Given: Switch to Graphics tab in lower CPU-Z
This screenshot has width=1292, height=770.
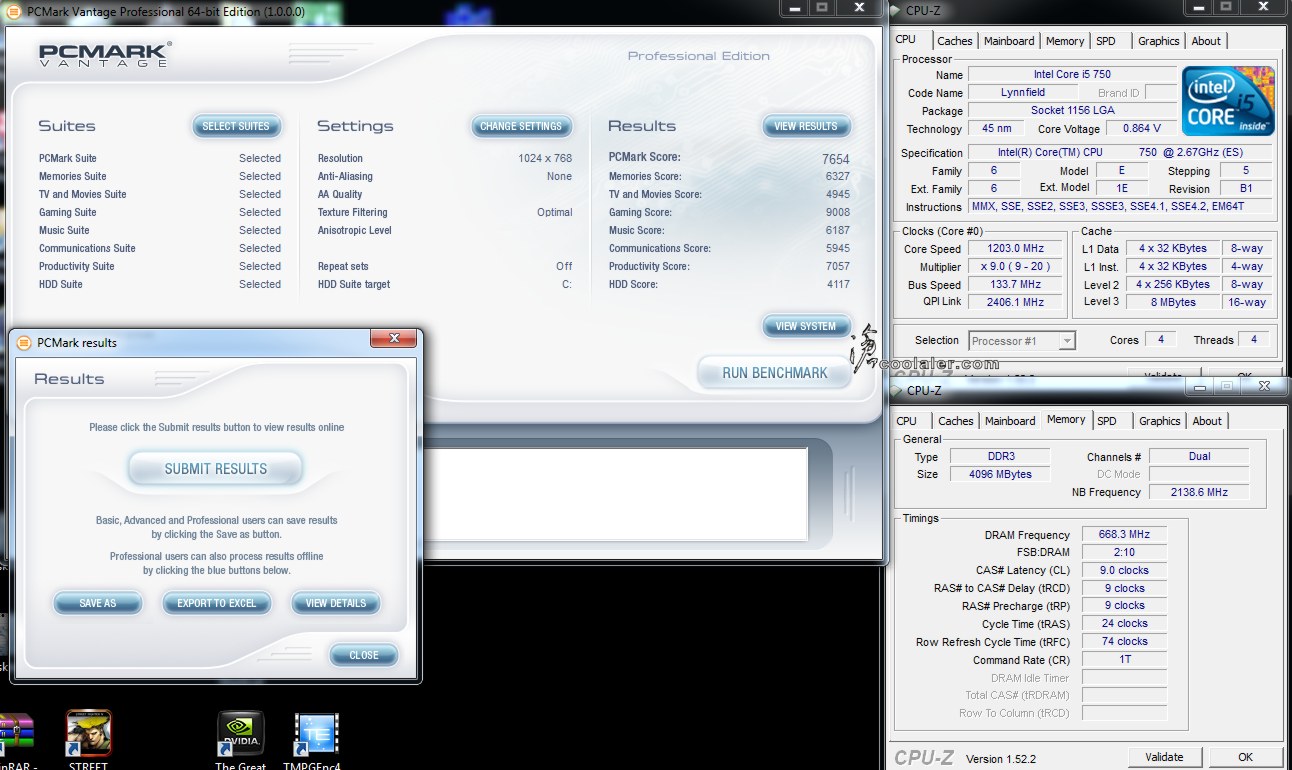Looking at the screenshot, I should pos(1159,421).
